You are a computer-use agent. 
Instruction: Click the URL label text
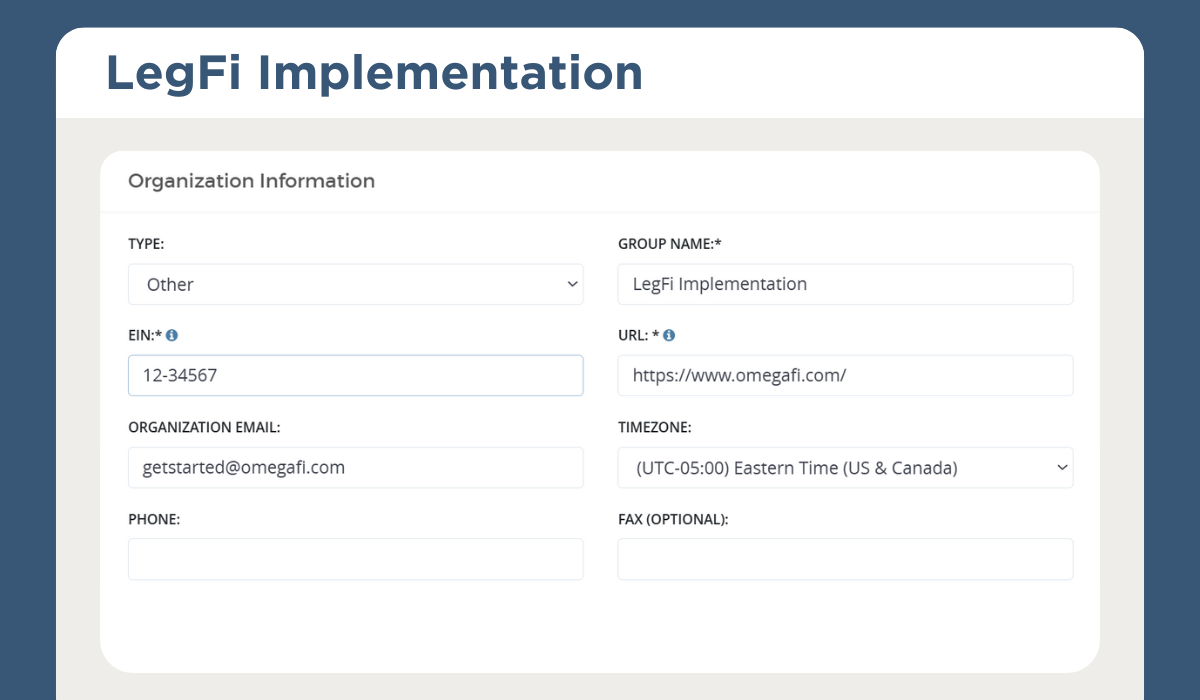point(636,336)
